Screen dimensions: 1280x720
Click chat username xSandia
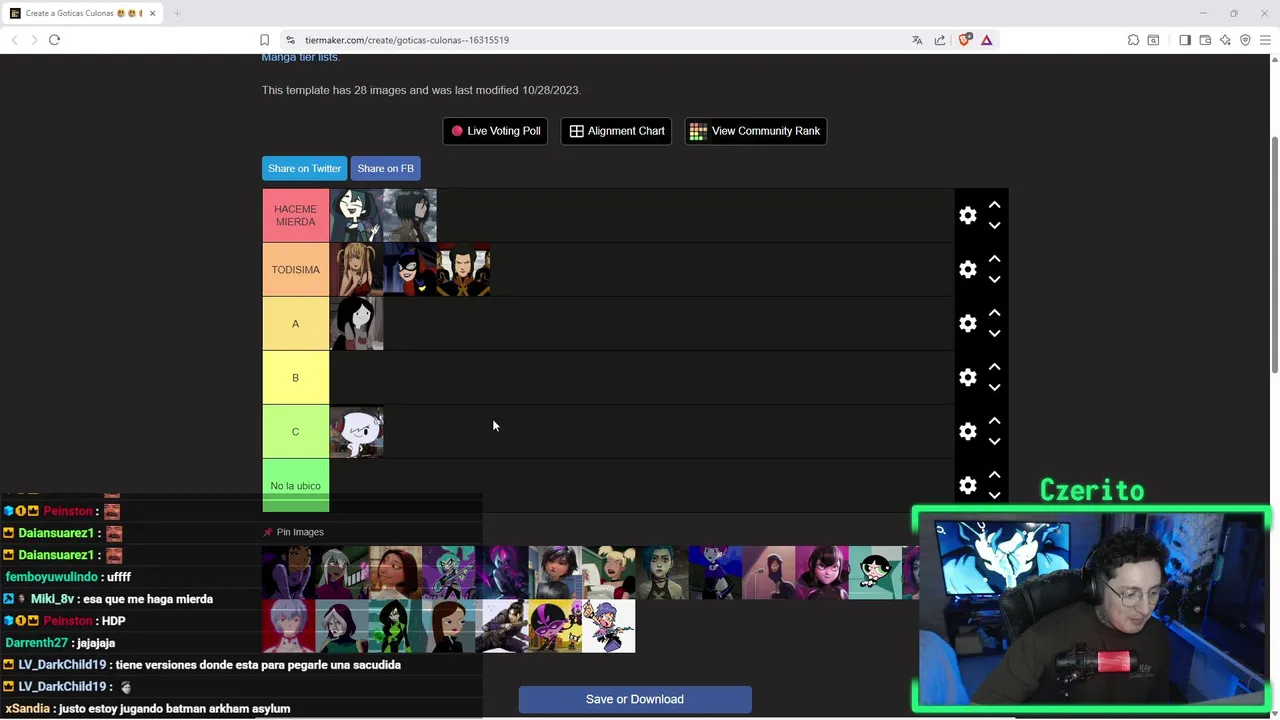click(27, 709)
